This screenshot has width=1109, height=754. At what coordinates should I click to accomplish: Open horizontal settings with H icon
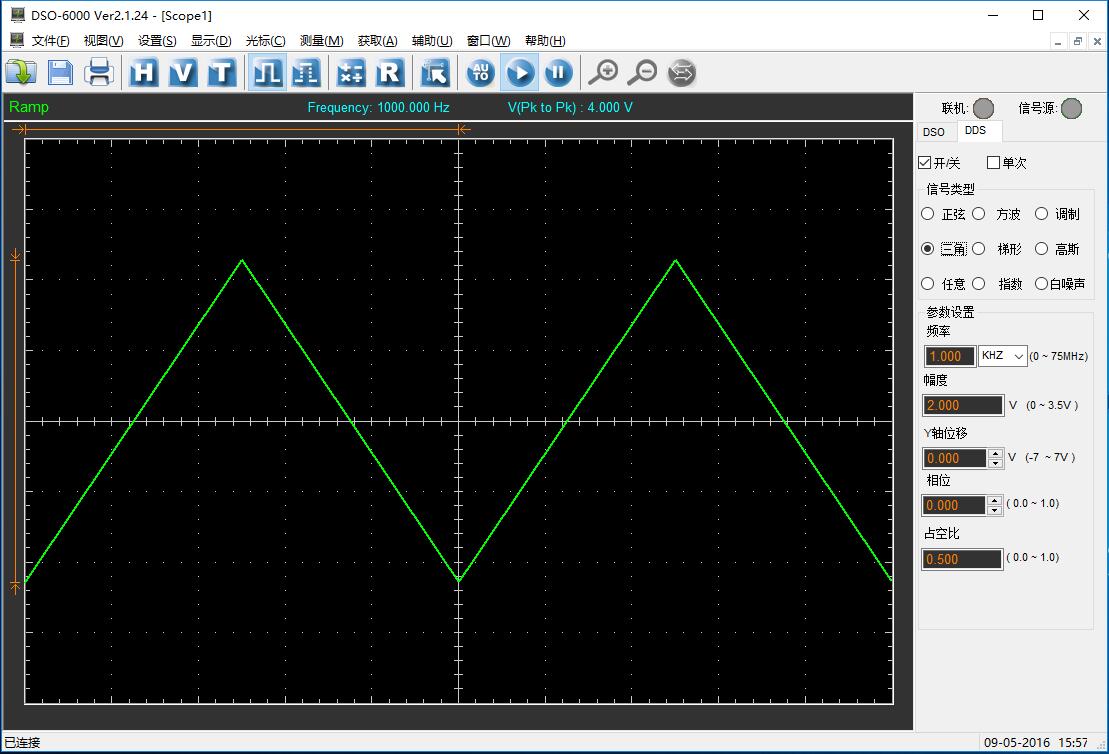[x=144, y=72]
